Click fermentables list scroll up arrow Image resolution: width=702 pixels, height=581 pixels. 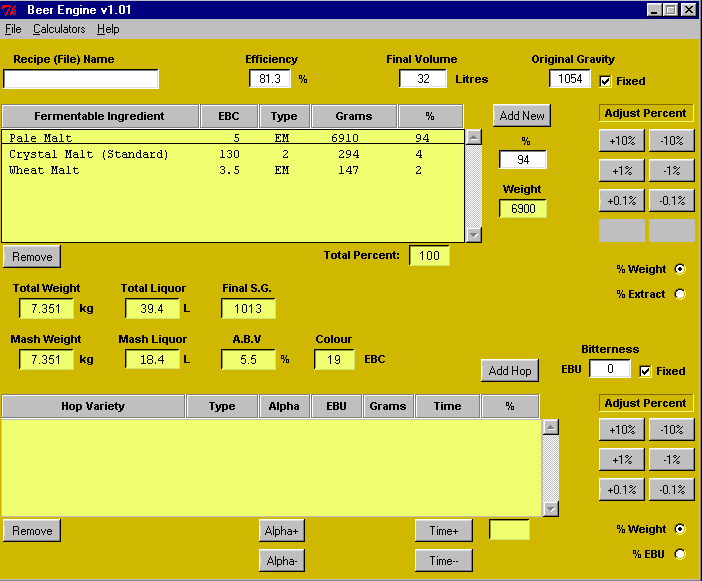tap(474, 137)
